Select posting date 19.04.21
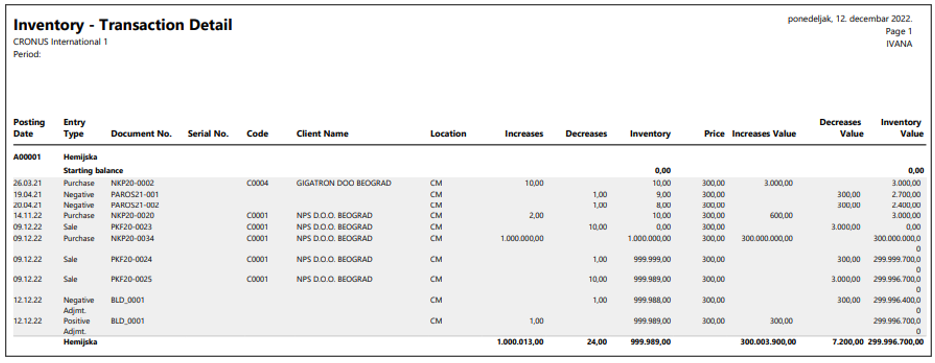This screenshot has width=935, height=363. tap(27, 194)
